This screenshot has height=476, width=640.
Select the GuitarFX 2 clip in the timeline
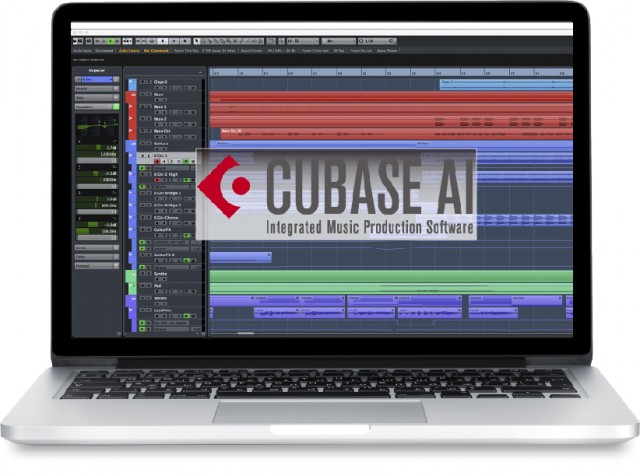point(240,257)
